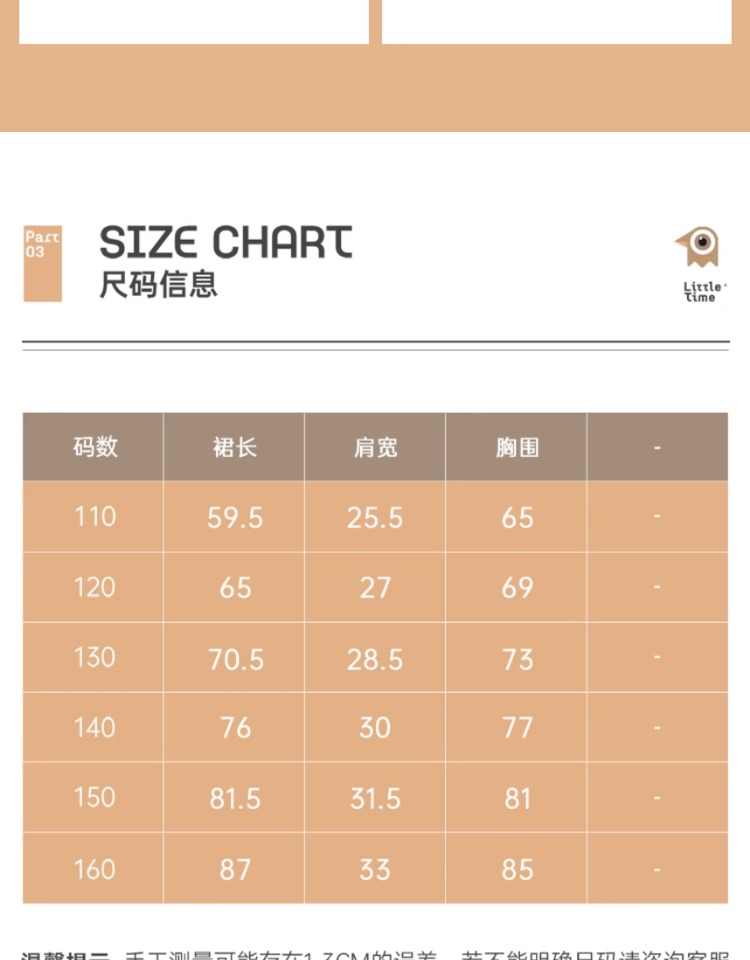Click the 33 shoulder width cell
750x960 pixels.
click(x=375, y=869)
